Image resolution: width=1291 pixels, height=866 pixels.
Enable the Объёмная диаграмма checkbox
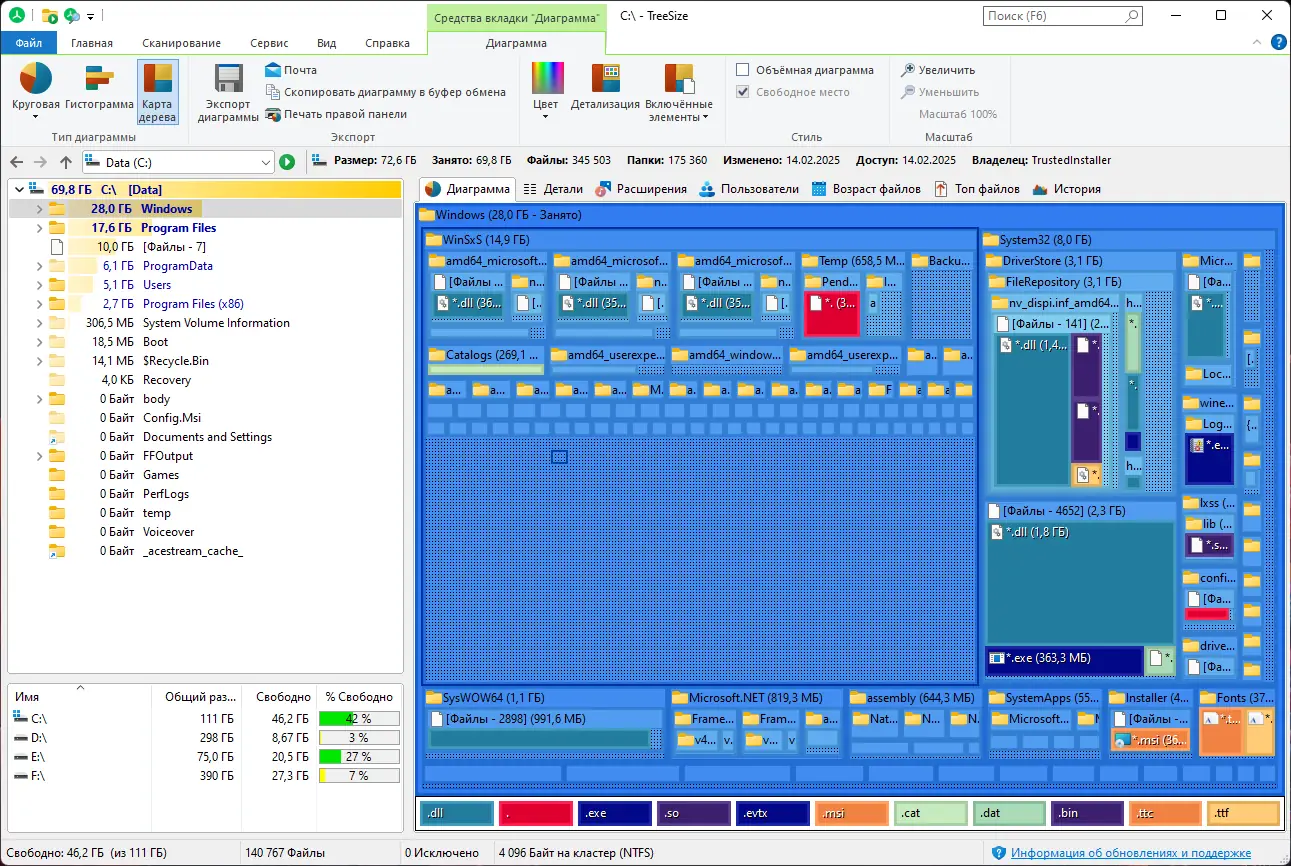coord(743,70)
